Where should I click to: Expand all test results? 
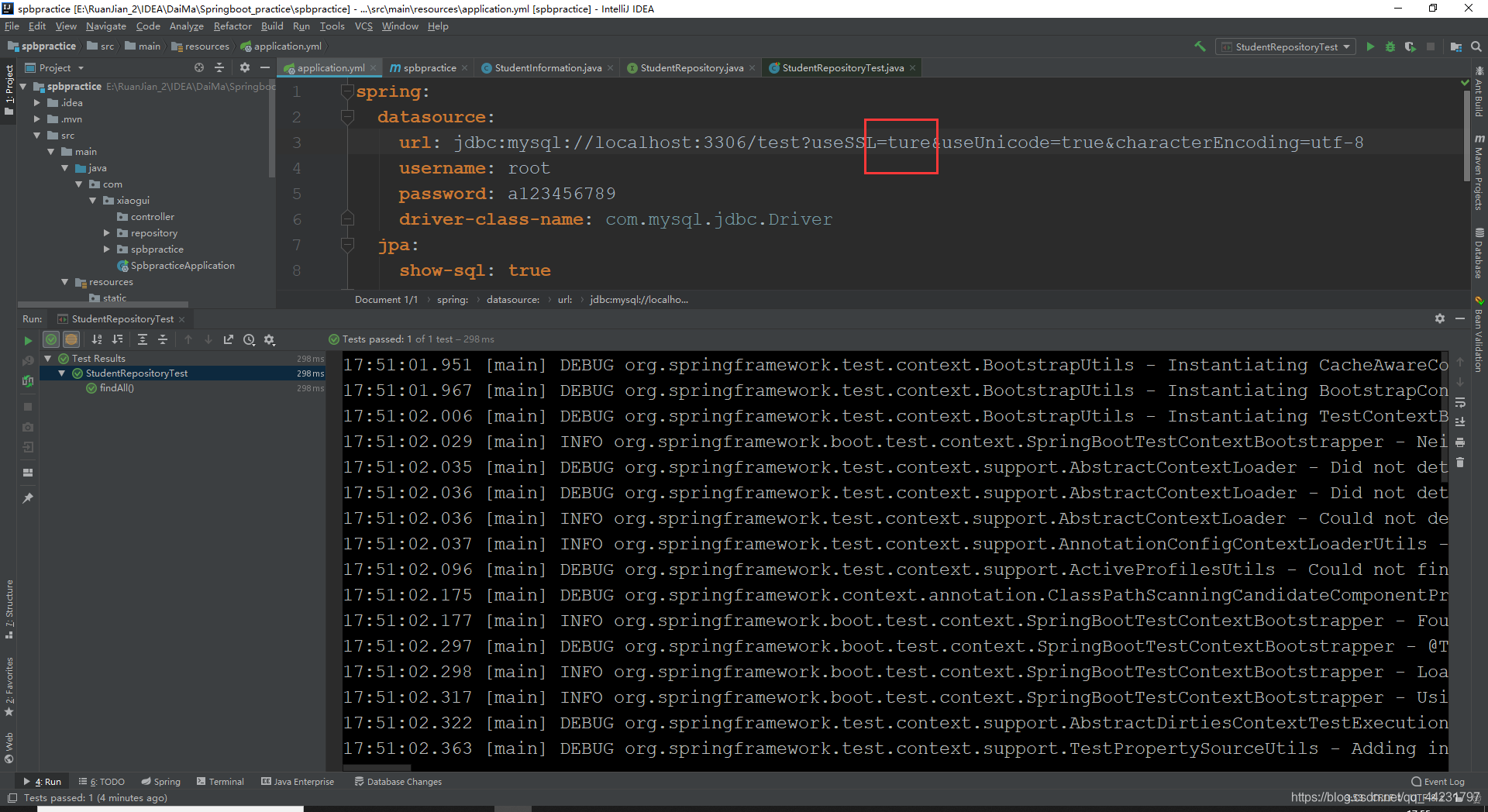coord(143,339)
